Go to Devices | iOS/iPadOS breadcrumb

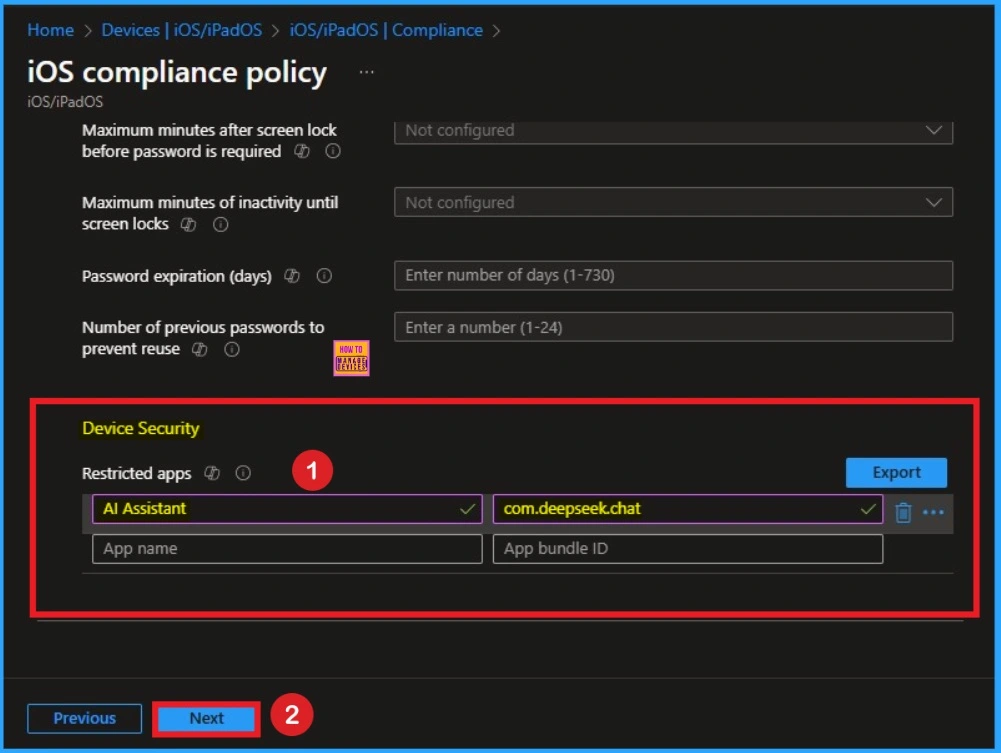coord(181,30)
